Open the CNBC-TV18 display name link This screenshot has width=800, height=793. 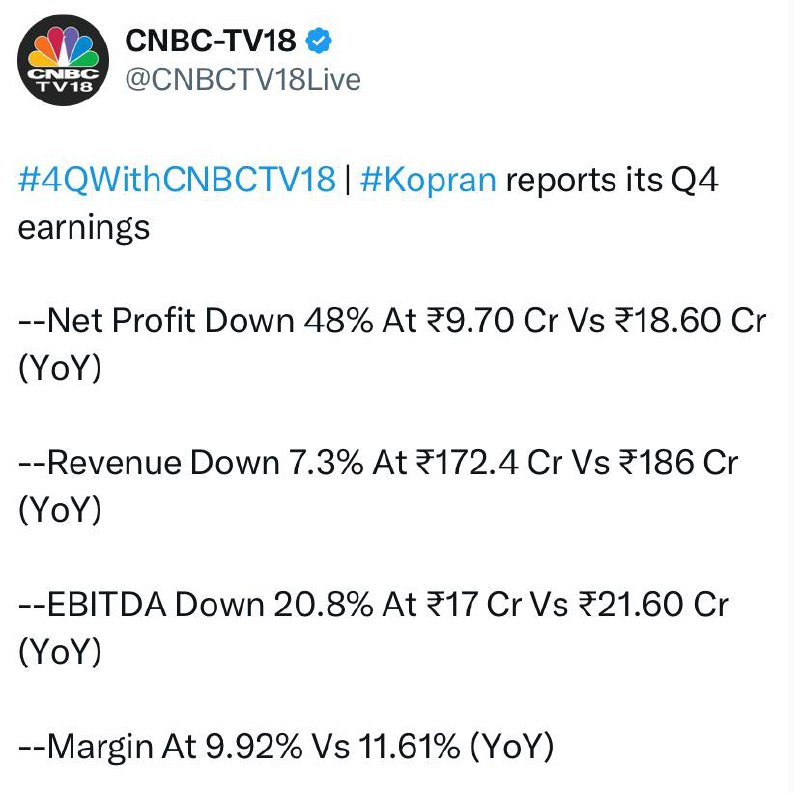click(x=211, y=40)
